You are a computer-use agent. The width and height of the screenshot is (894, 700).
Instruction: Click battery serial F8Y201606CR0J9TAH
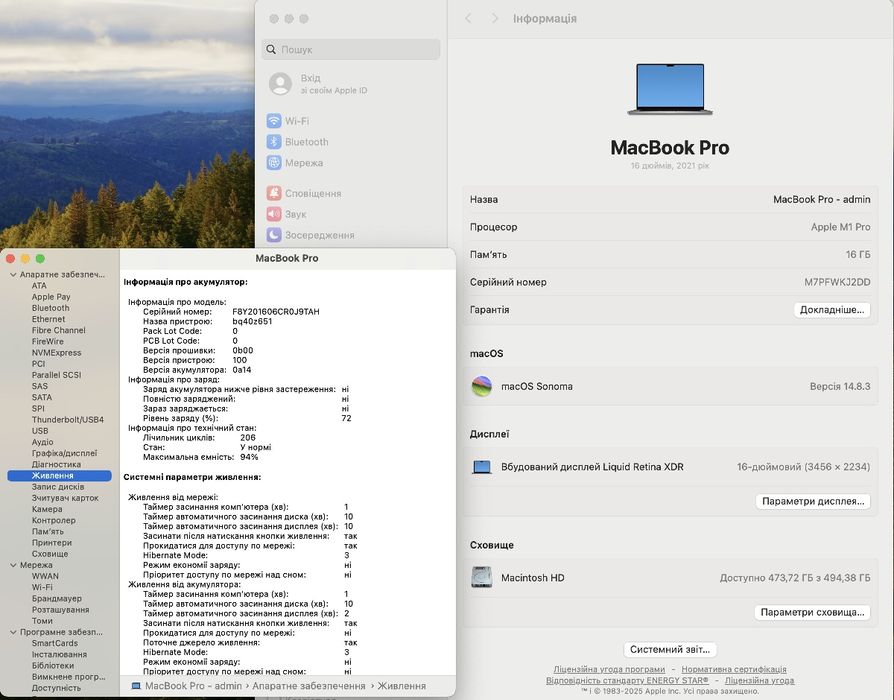tap(276, 312)
